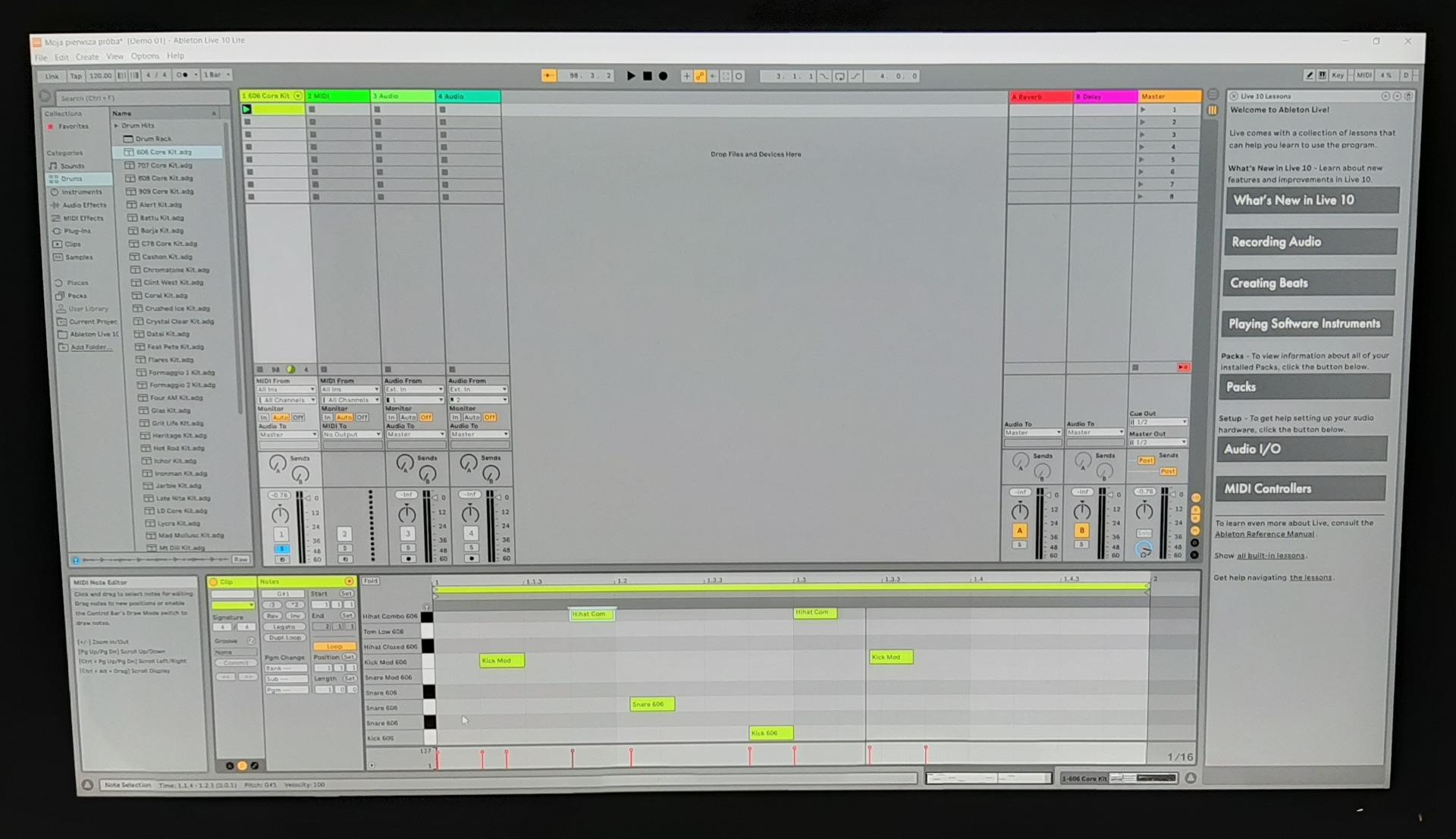This screenshot has width=1456, height=839.
Task: Toggle Draw Mode pencil icon
Action: click(x=1309, y=75)
